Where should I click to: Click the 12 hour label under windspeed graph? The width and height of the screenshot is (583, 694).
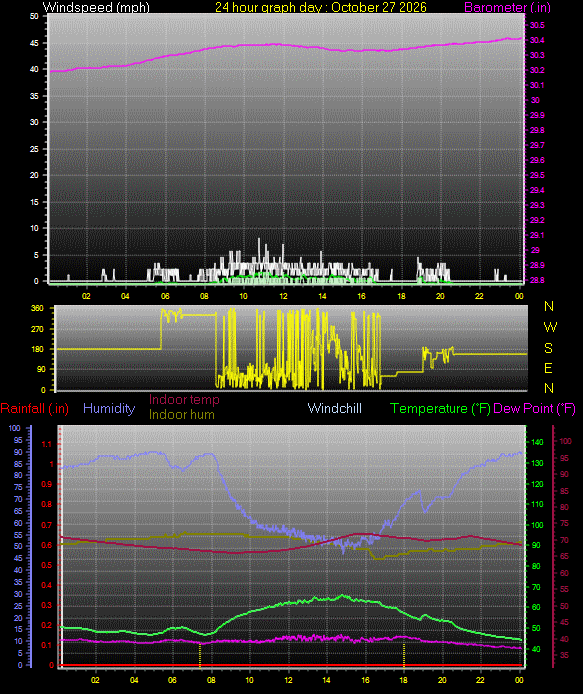283,296
